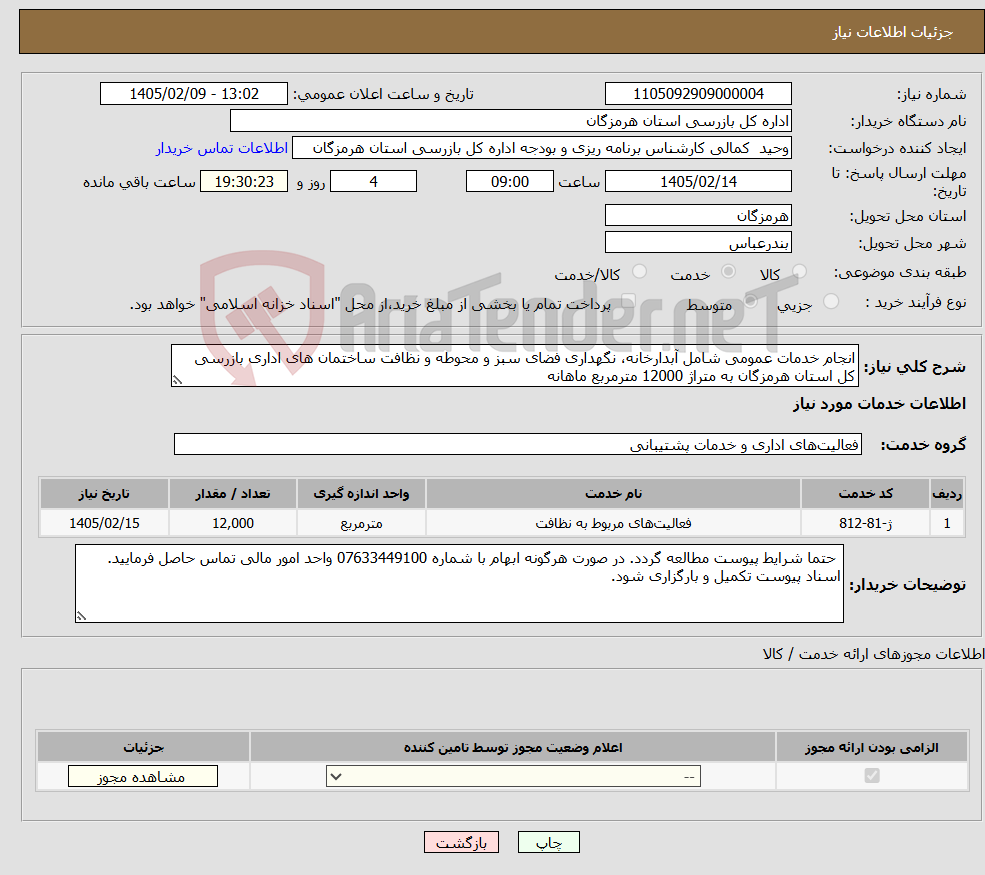Image resolution: width=985 pixels, height=875 pixels.
Task: Select the متوسط purchase type radio
Action: pyautogui.click(x=750, y=302)
